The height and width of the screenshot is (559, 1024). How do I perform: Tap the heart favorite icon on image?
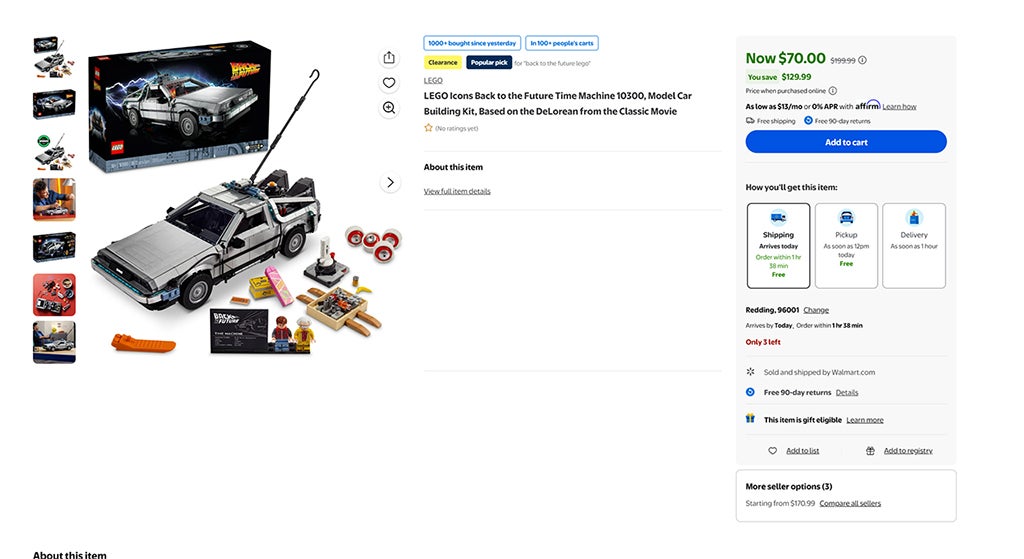(389, 83)
